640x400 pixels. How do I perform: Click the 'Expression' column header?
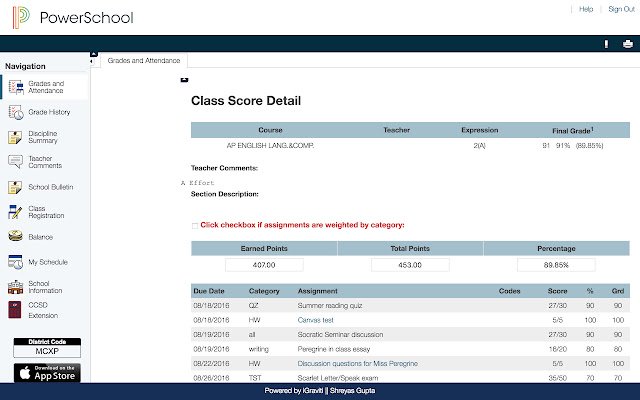coord(480,130)
